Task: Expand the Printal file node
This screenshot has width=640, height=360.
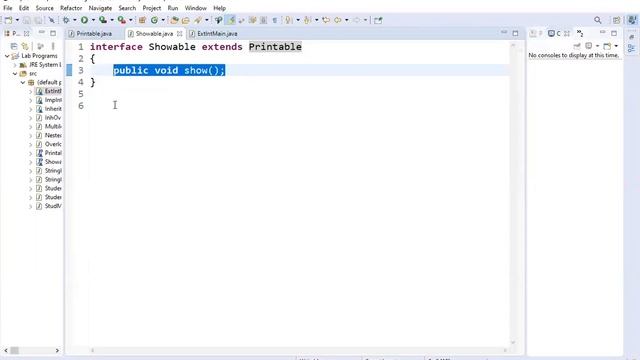Action: click(31, 153)
